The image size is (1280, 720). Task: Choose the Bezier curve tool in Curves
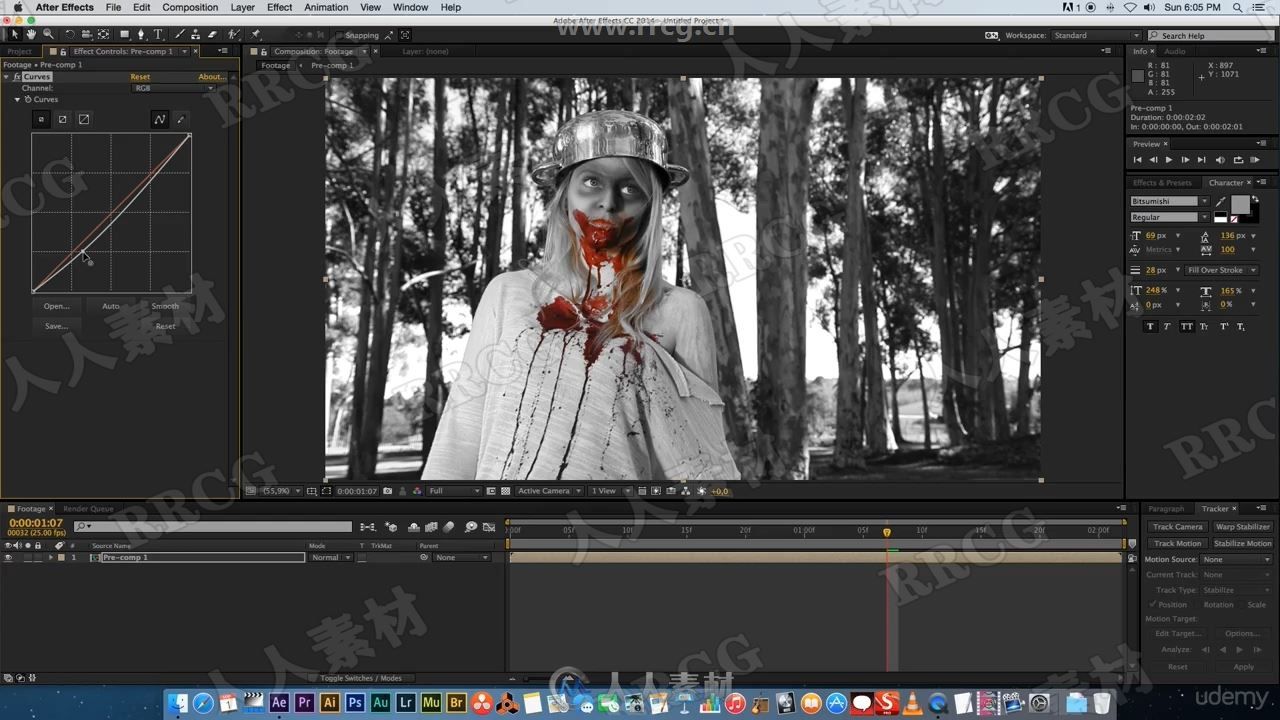tap(159, 119)
